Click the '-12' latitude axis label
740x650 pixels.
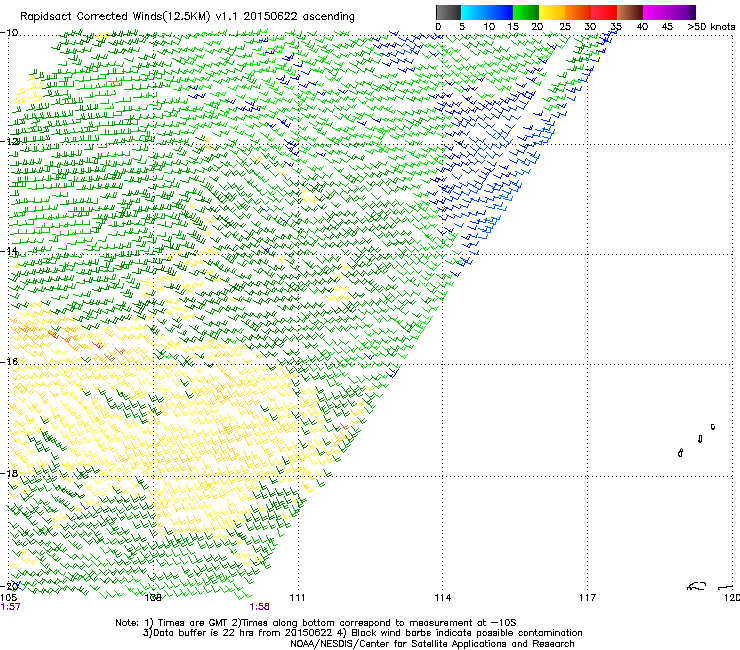[x=10, y=141]
